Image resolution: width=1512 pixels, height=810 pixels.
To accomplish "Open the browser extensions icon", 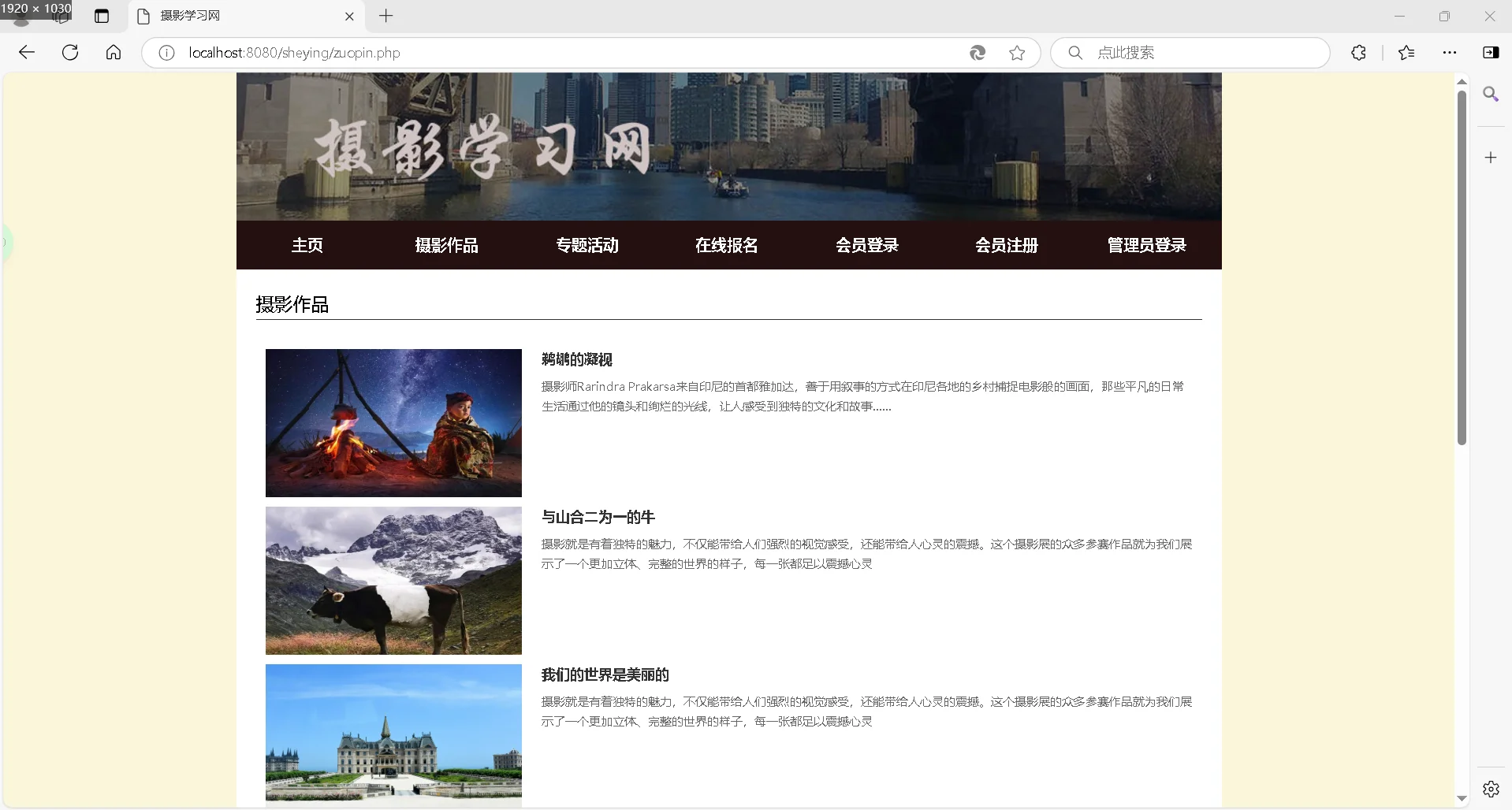I will coord(1358,53).
